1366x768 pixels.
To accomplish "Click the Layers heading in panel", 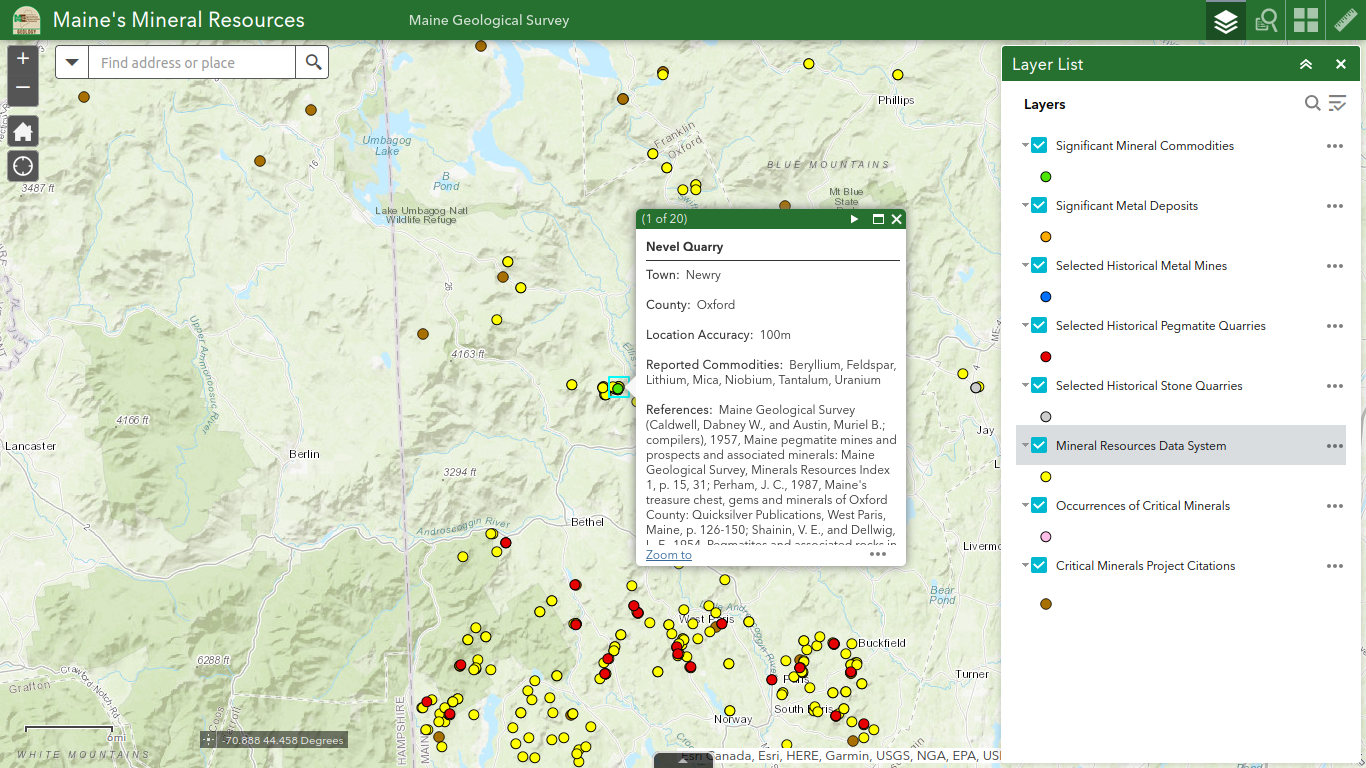I will tap(1045, 104).
